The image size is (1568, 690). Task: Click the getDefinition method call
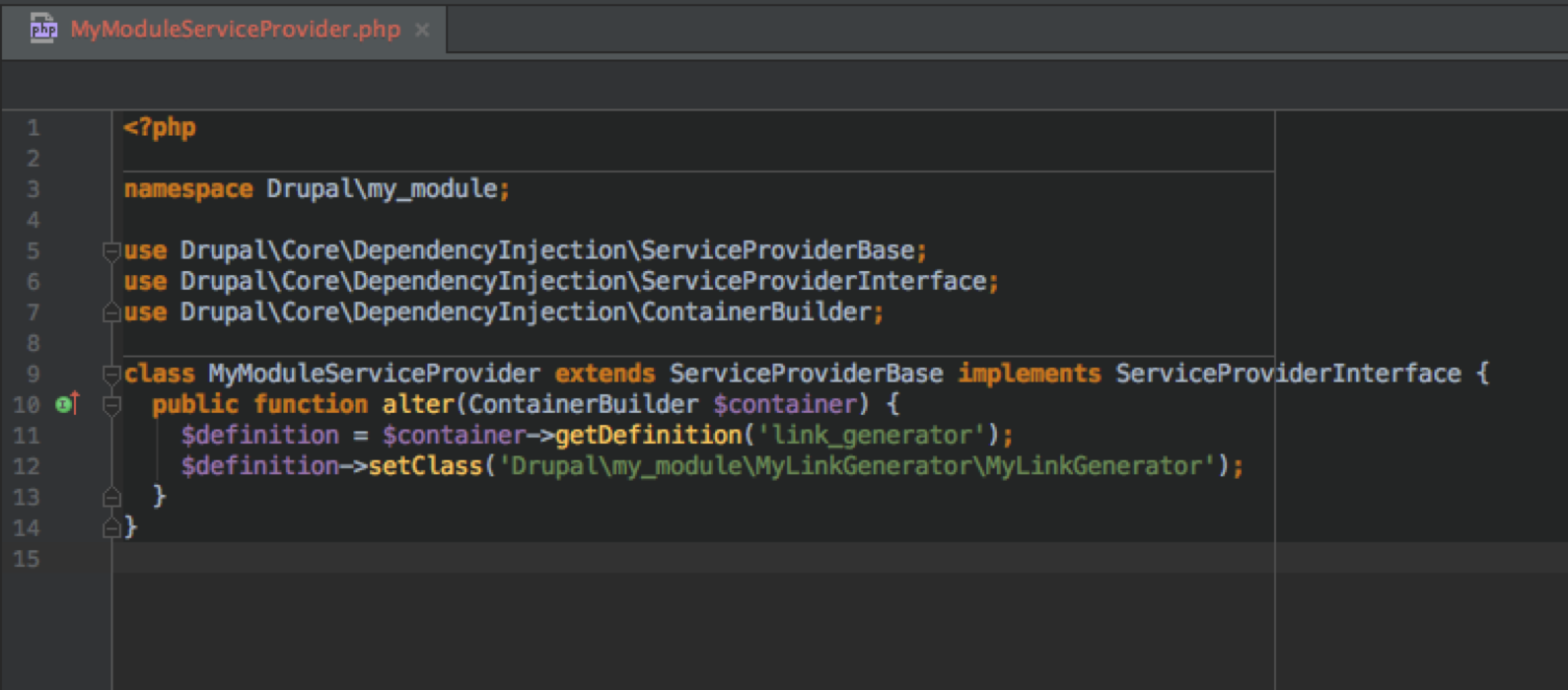pos(648,435)
